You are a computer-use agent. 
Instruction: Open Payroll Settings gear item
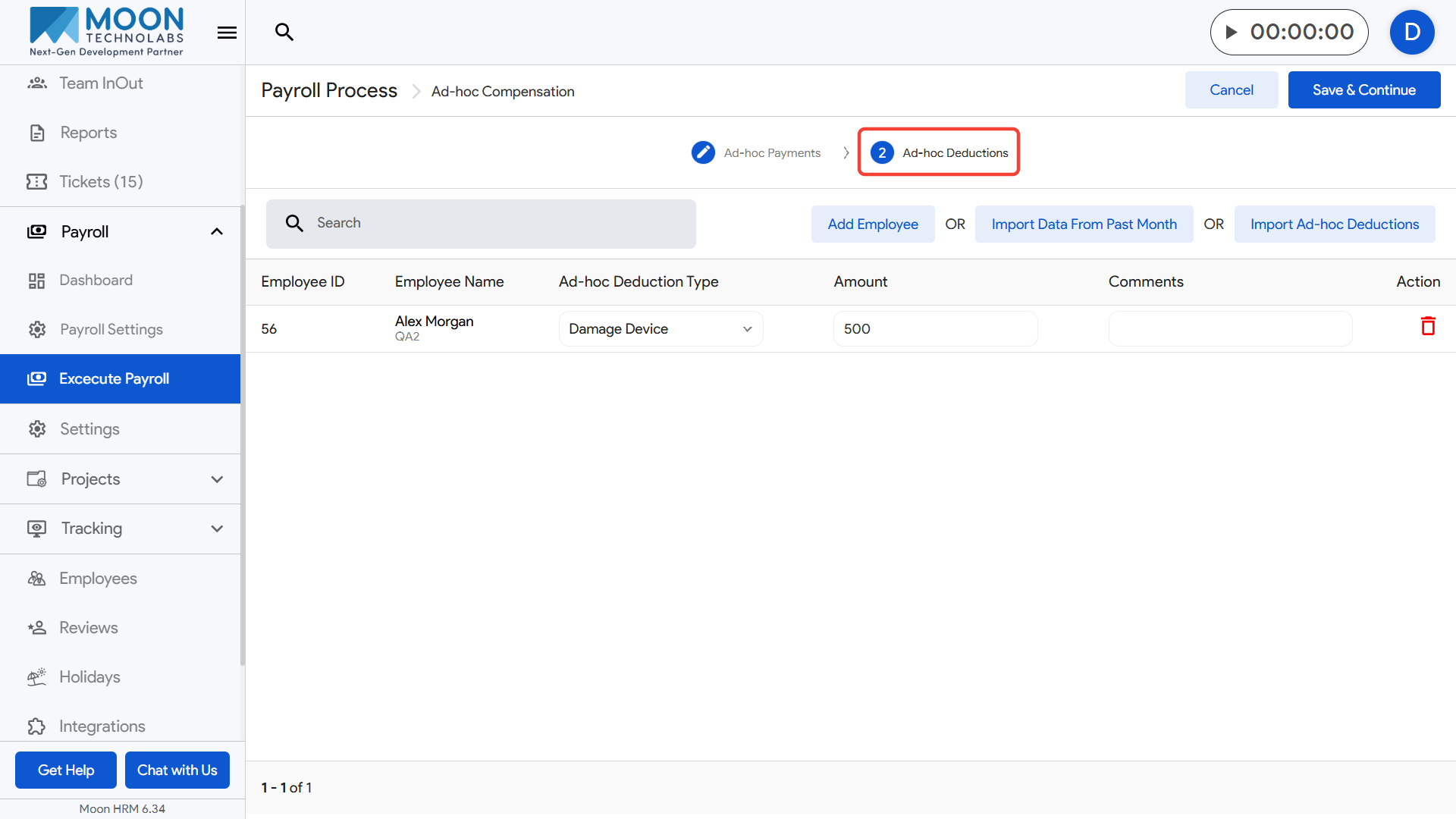pos(111,329)
